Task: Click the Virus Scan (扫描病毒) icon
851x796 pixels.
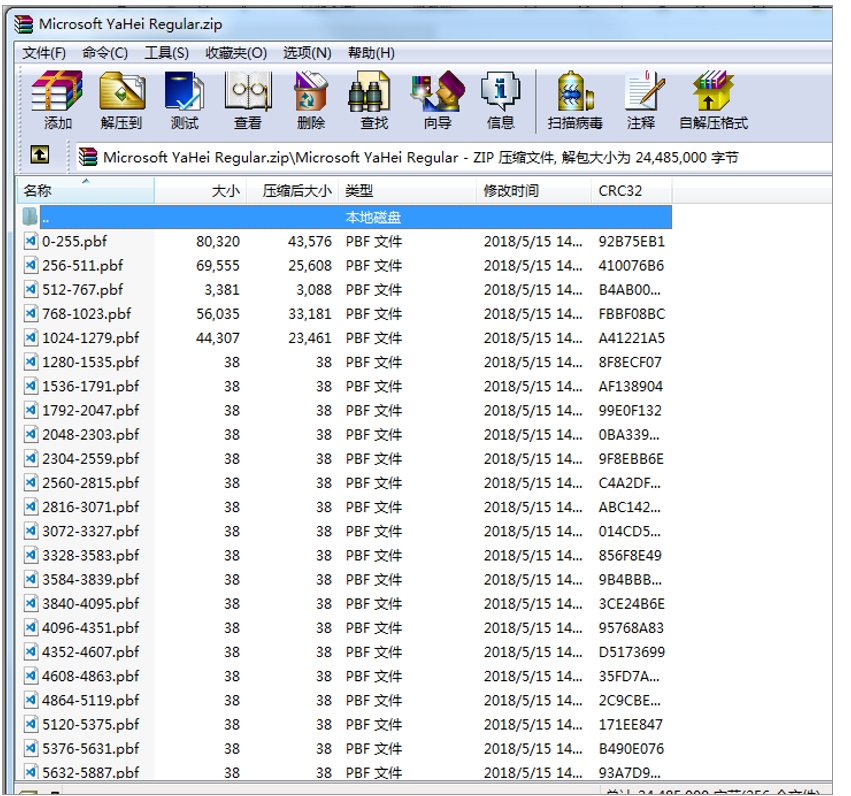Action: [x=575, y=100]
